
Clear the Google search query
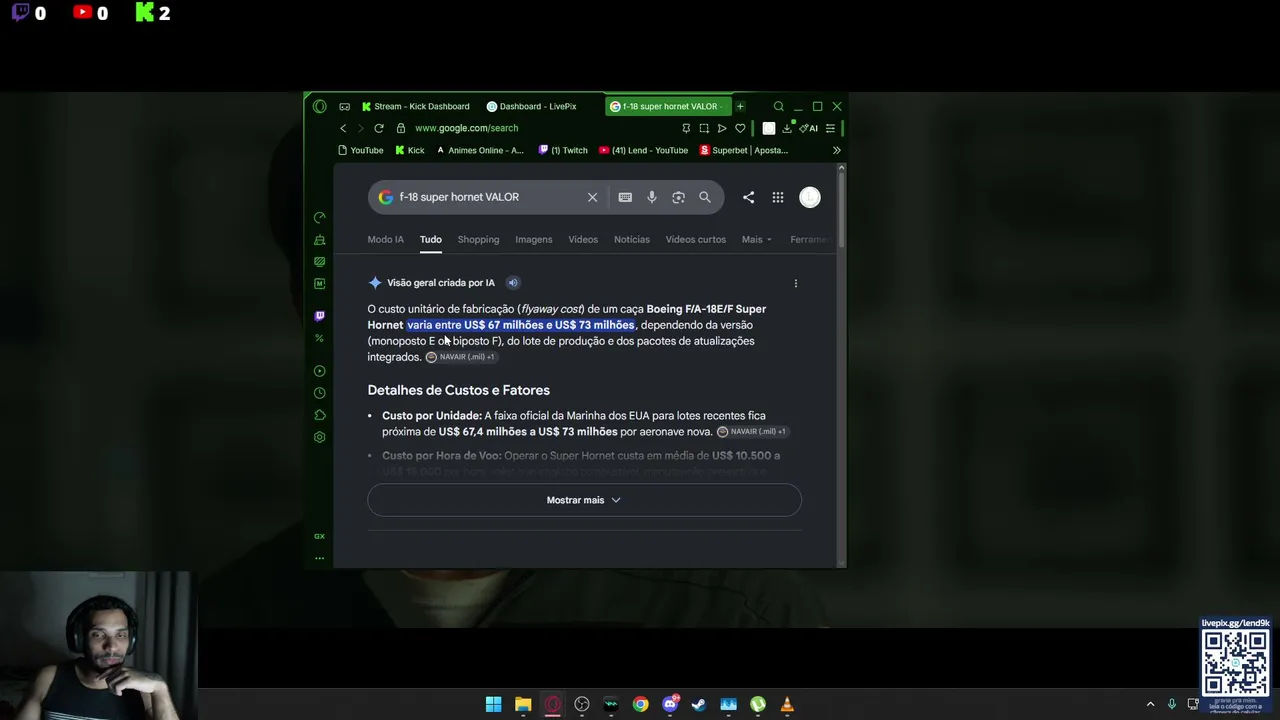point(592,197)
